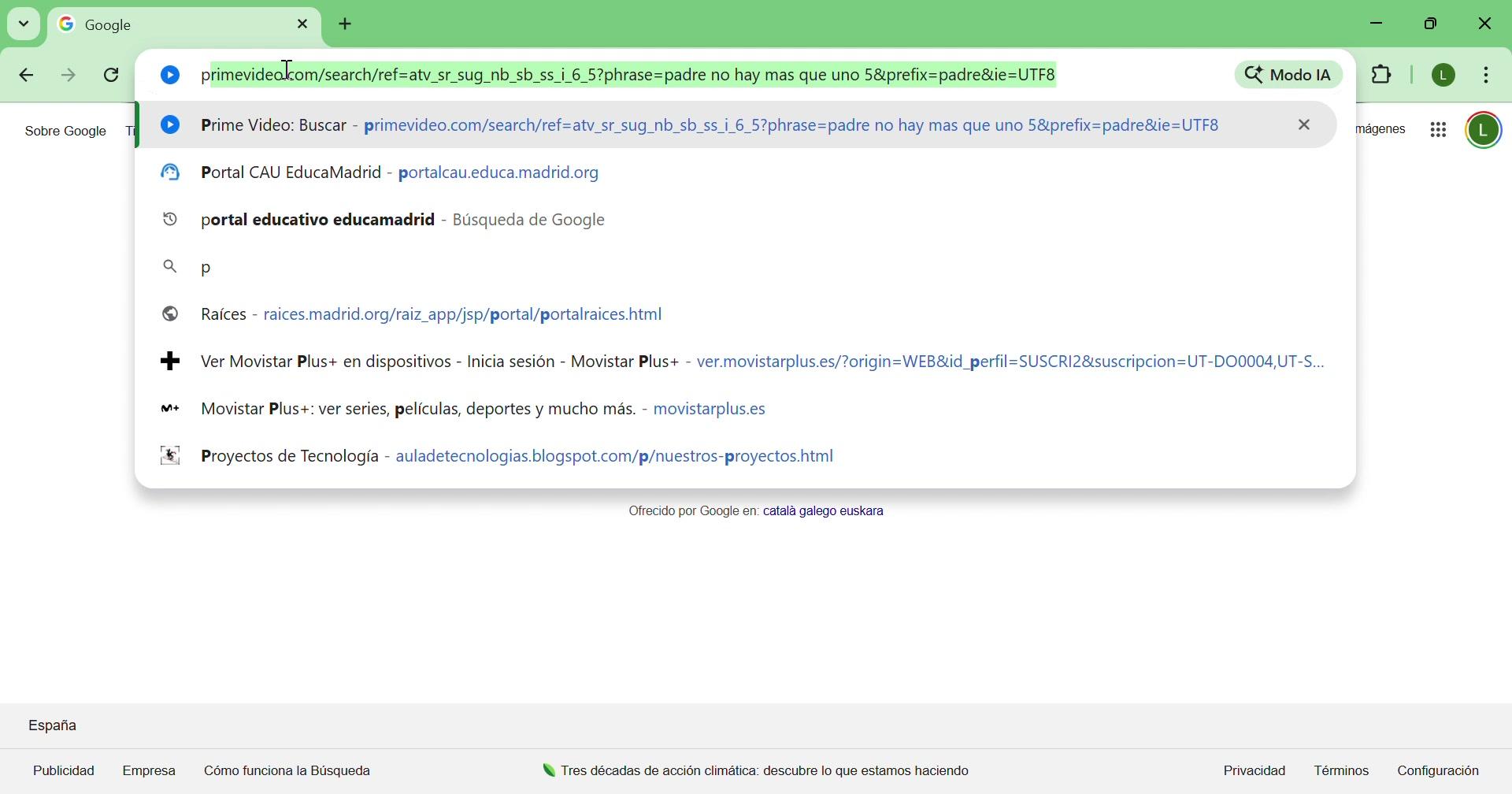Go back to previous page
This screenshot has height=794, width=1512.
pyautogui.click(x=26, y=76)
